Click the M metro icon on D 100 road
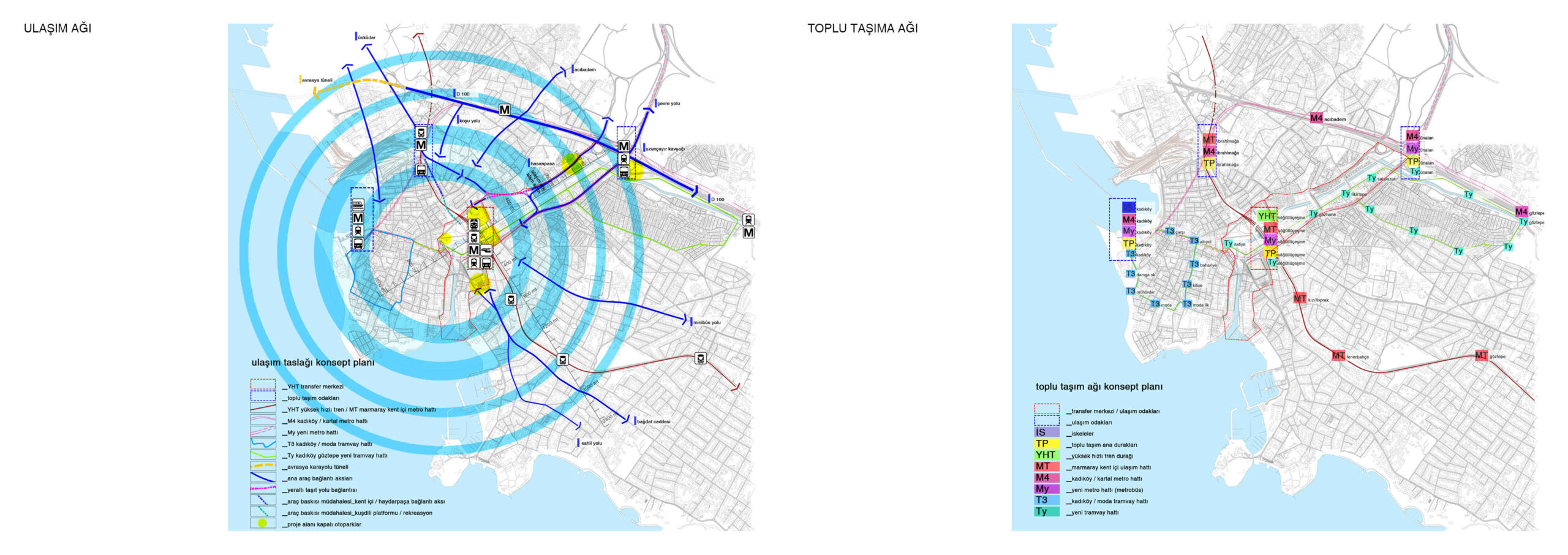Screen dimensions: 1568x555 point(504,110)
